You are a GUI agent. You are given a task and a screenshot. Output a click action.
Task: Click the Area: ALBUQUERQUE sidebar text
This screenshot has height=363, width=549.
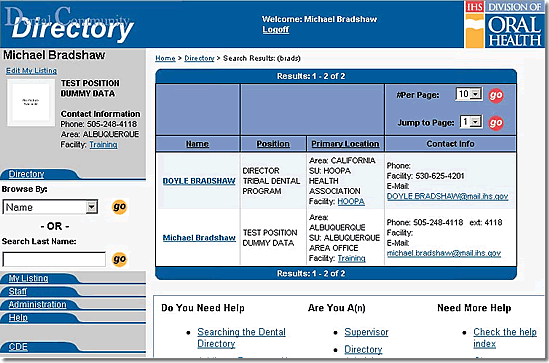(100, 134)
